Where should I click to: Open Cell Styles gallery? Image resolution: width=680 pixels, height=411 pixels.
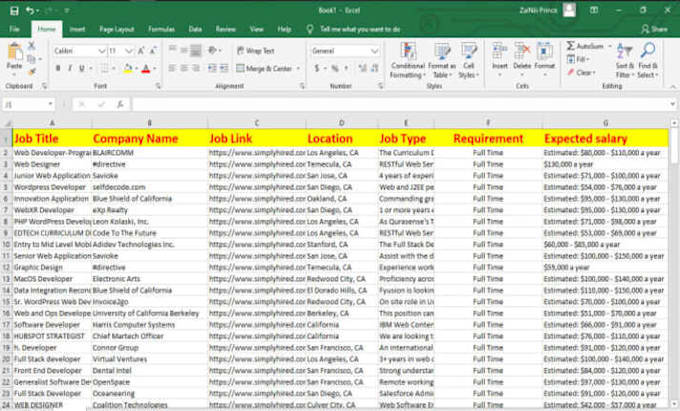(468, 61)
